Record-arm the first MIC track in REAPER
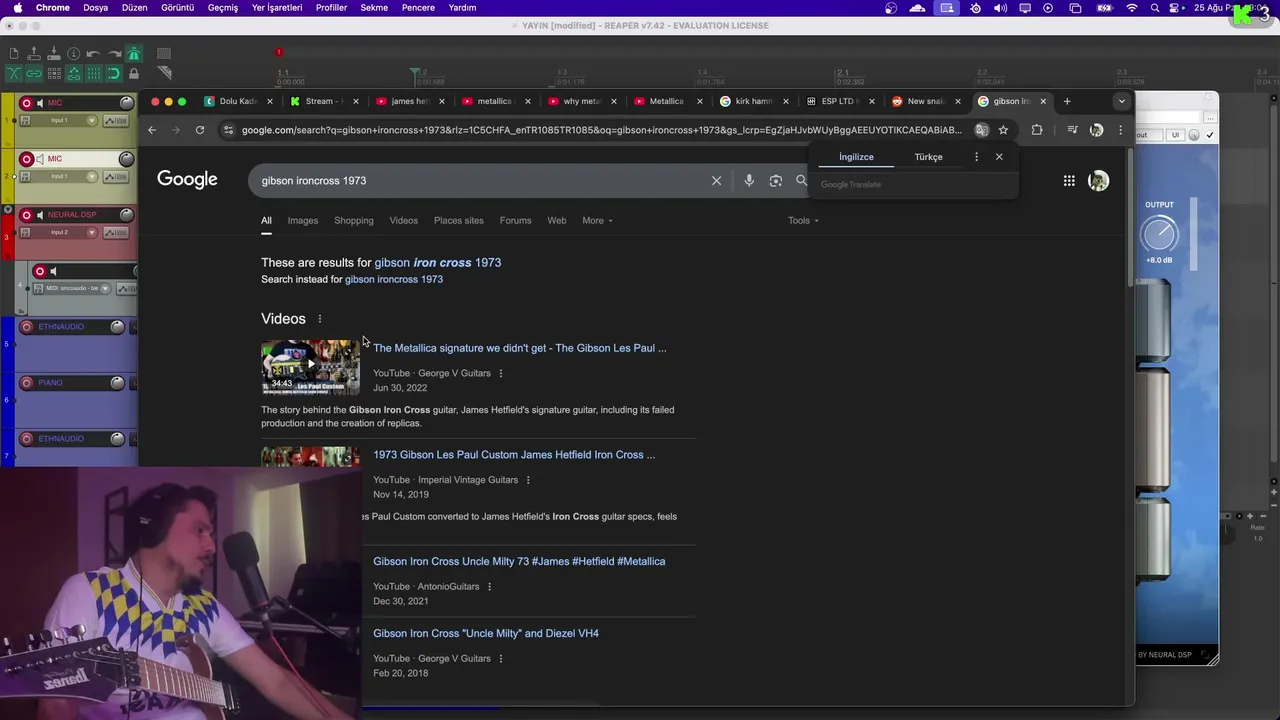The height and width of the screenshot is (720, 1280). [x=27, y=103]
